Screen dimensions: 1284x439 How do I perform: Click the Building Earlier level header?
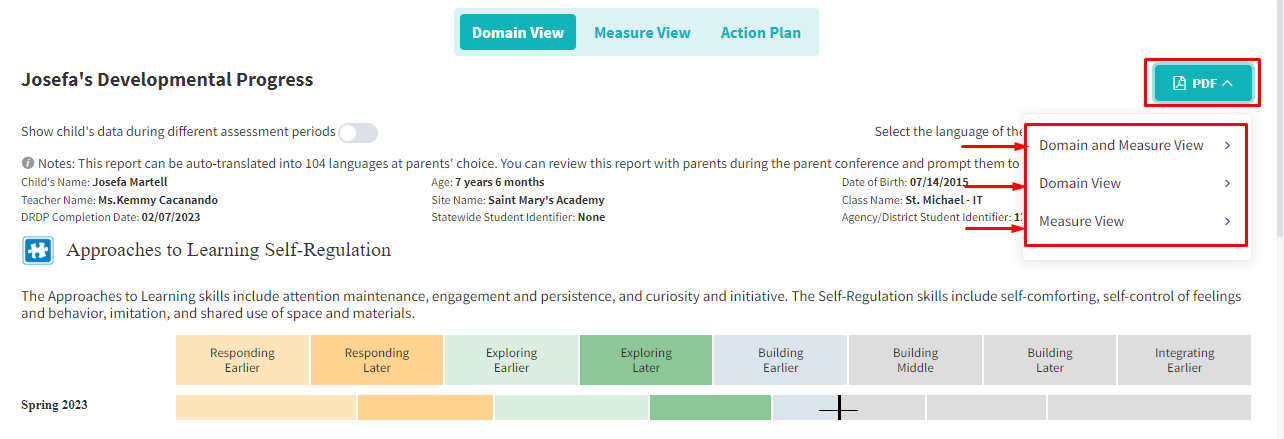click(x=780, y=360)
